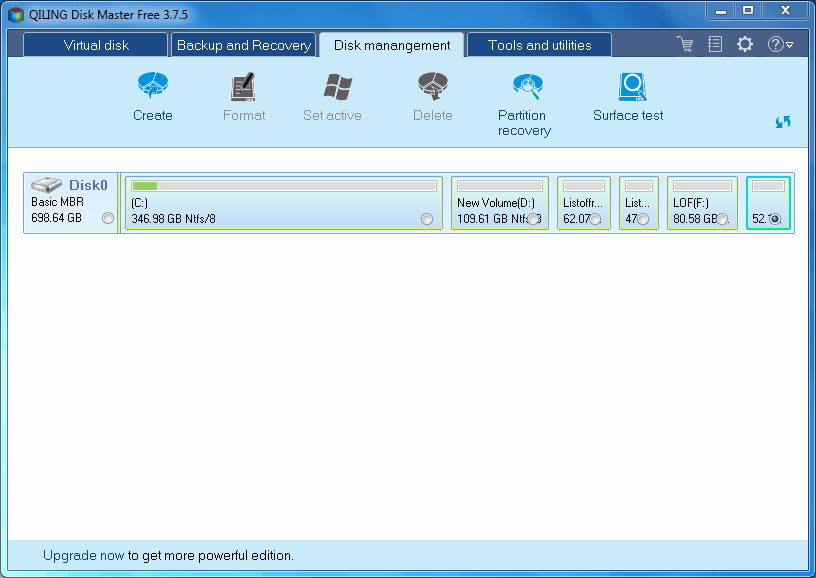Click the Listoffr... partition usage bar
This screenshot has width=816, height=578.
[584, 186]
